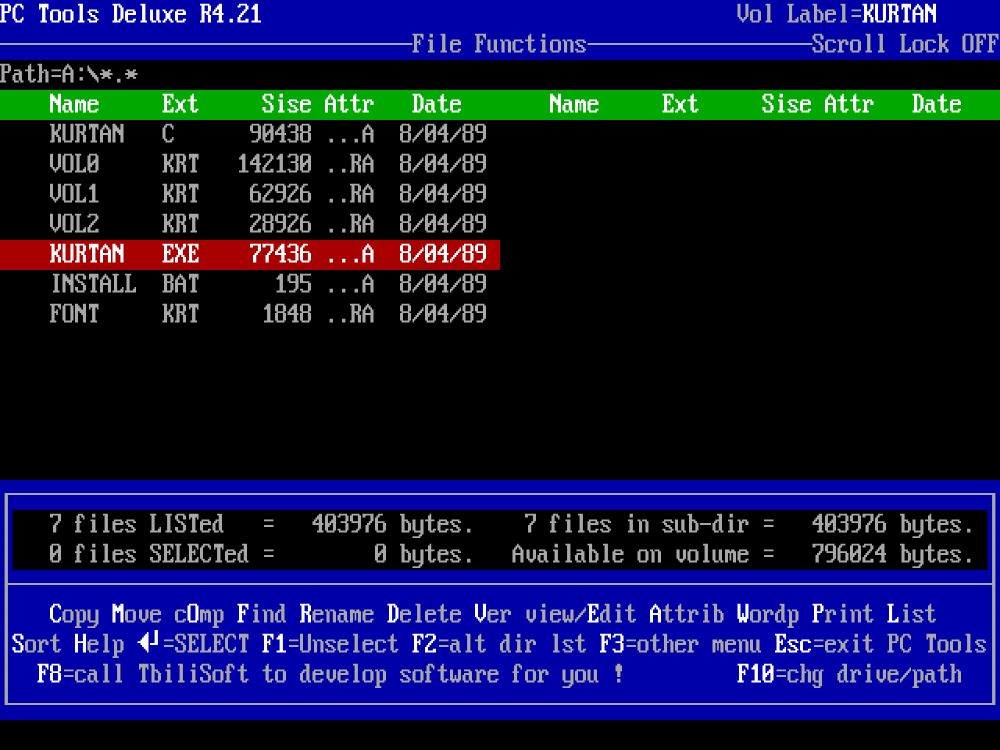This screenshot has height=750, width=1000.
Task: Select the Ver verify command
Action: (x=493, y=614)
